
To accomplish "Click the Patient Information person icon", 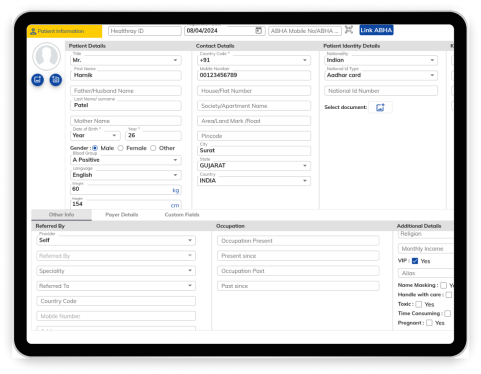I will (x=33, y=31).
